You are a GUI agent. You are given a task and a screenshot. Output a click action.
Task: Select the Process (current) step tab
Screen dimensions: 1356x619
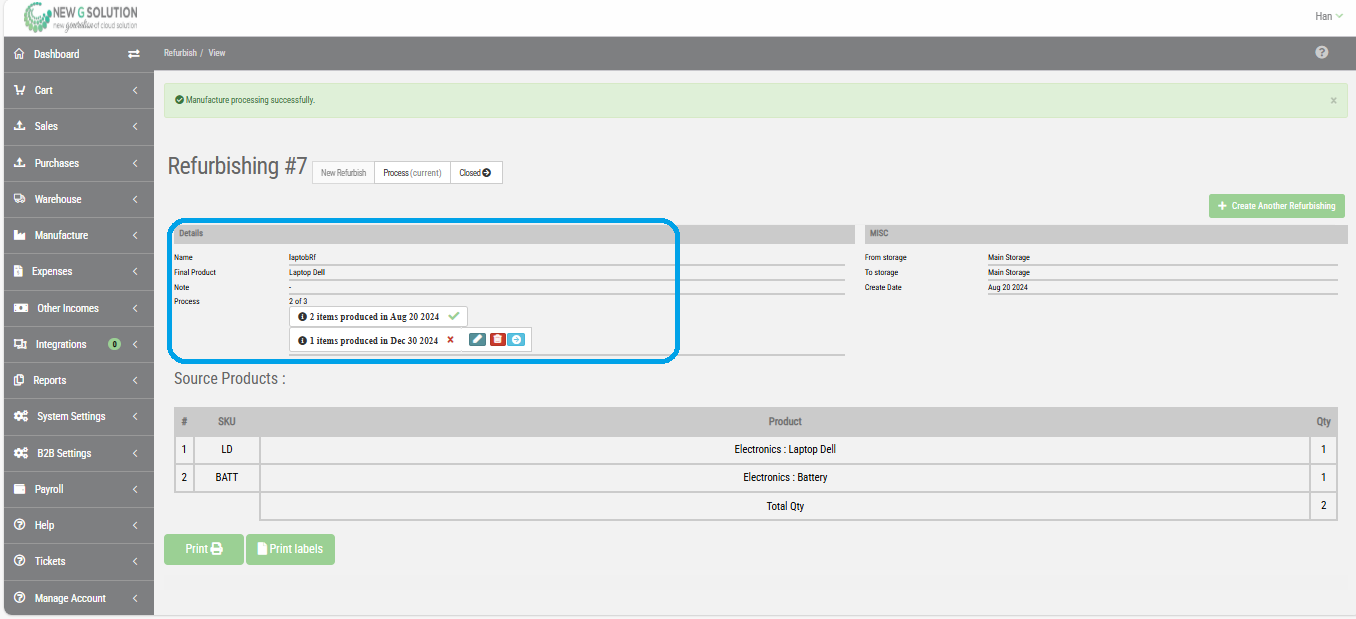(x=412, y=173)
